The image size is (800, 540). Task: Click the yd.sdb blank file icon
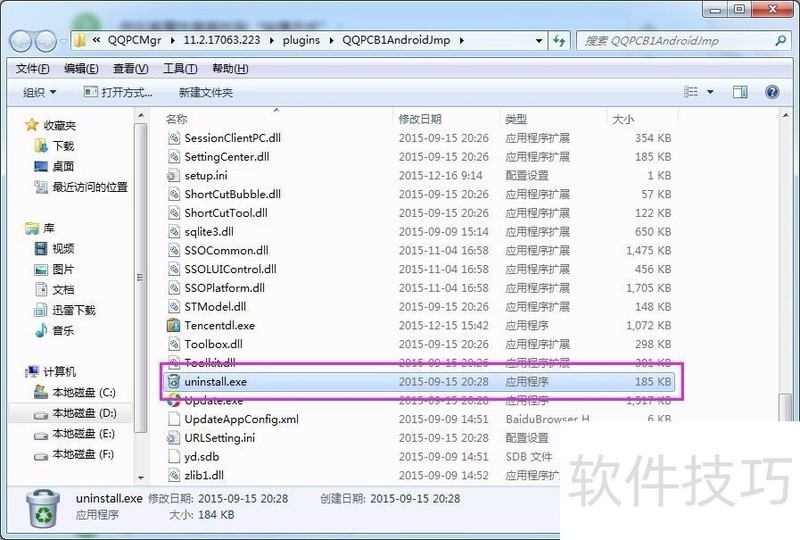pyautogui.click(x=174, y=456)
